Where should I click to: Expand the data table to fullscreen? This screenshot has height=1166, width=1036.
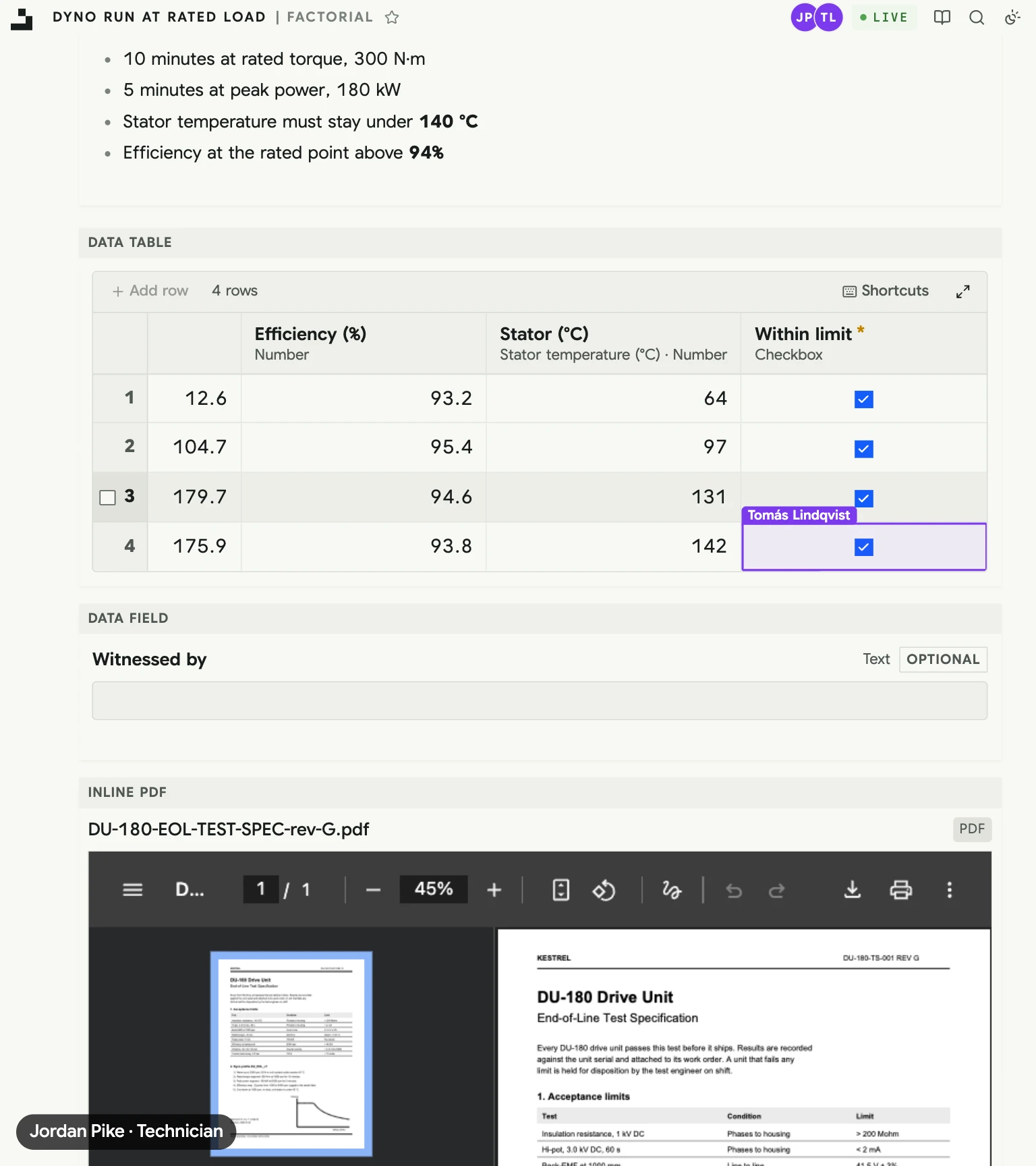click(x=962, y=291)
